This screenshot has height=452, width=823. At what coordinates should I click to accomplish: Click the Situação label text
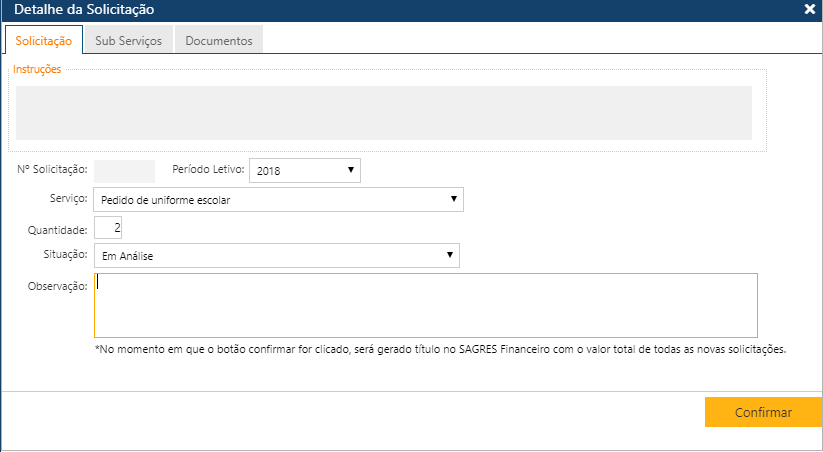(x=65, y=256)
